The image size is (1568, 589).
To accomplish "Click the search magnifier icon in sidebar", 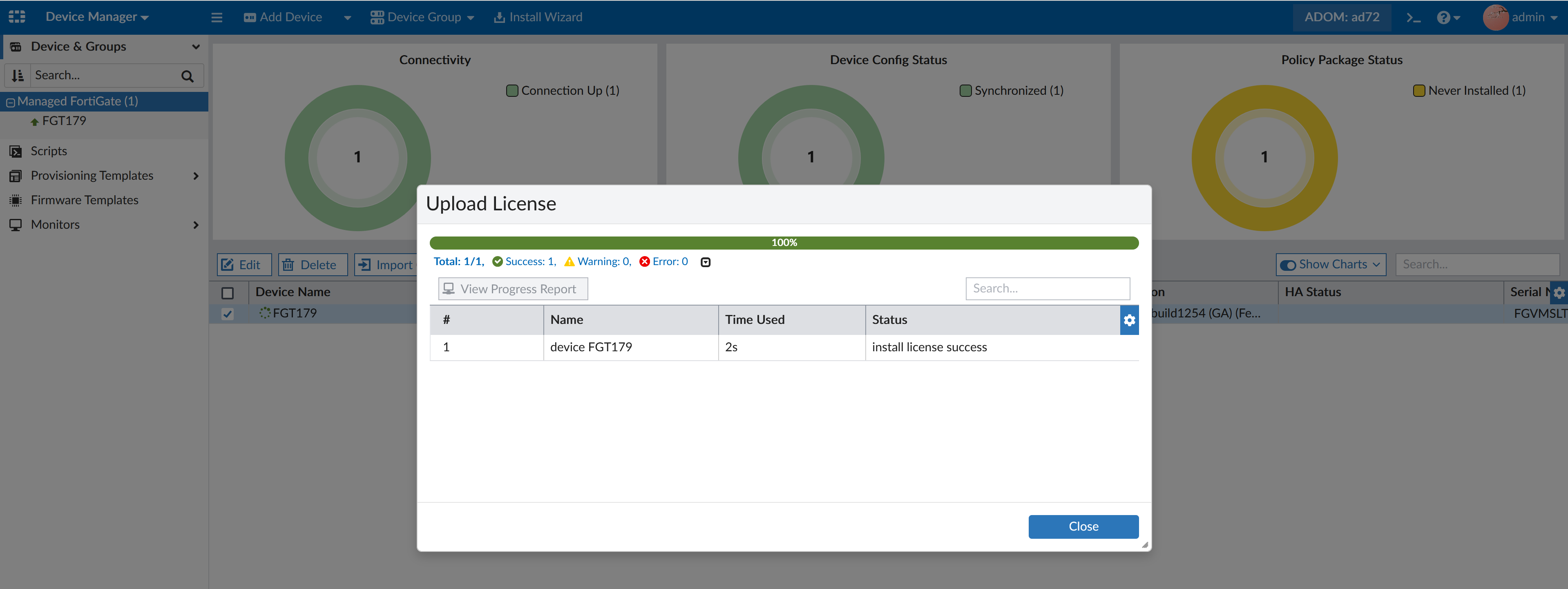I will pyautogui.click(x=188, y=76).
